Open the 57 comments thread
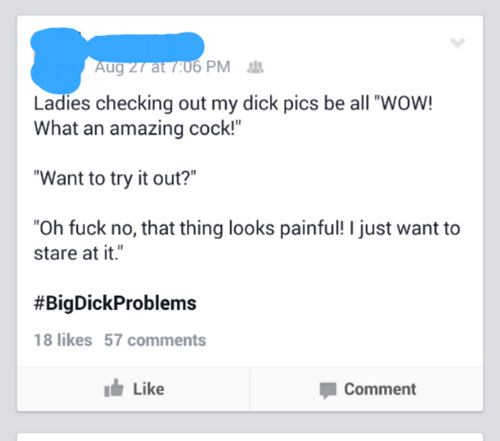Image resolution: width=500 pixels, height=441 pixels. coord(155,340)
